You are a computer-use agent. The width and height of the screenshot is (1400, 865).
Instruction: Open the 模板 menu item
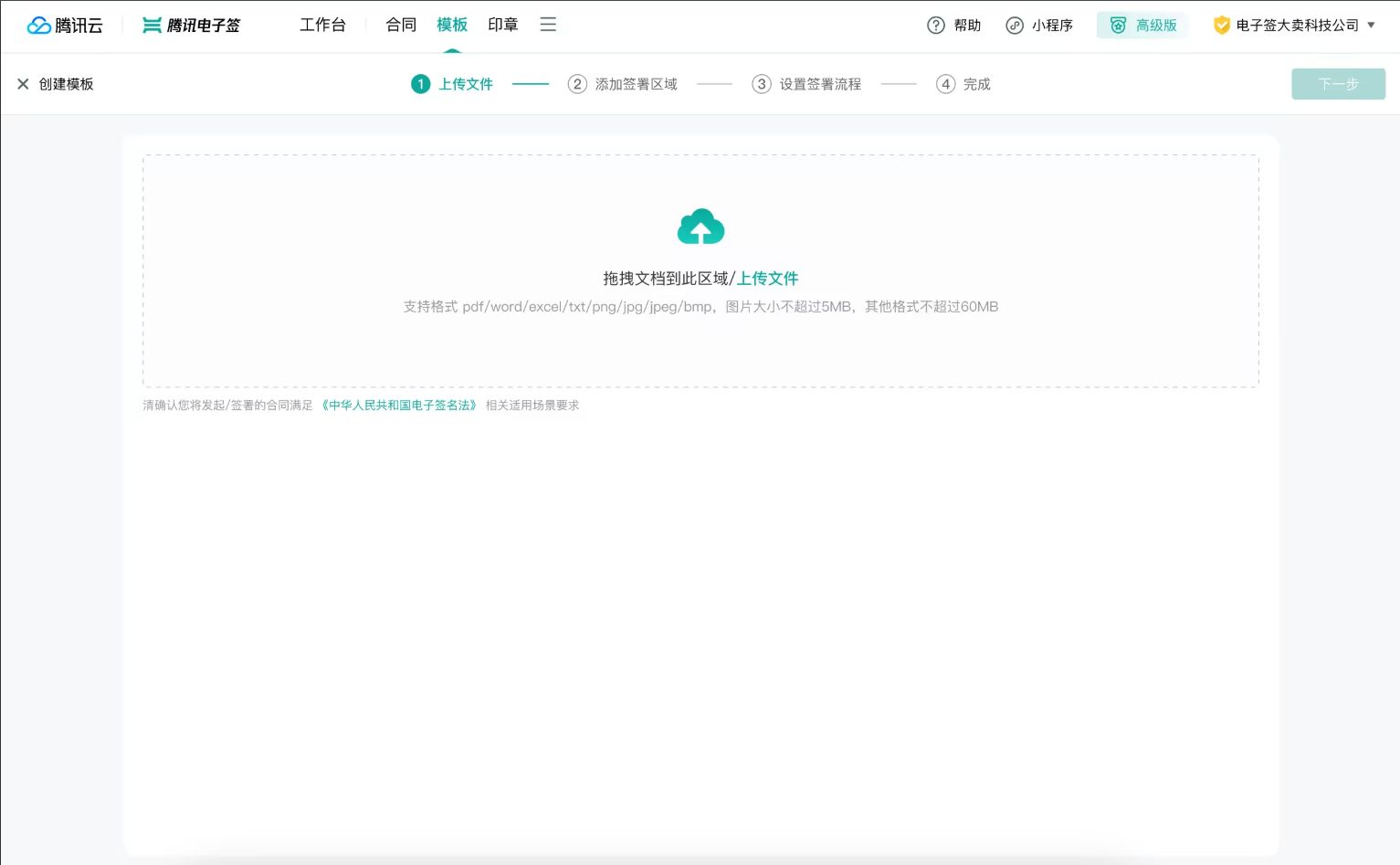point(451,25)
